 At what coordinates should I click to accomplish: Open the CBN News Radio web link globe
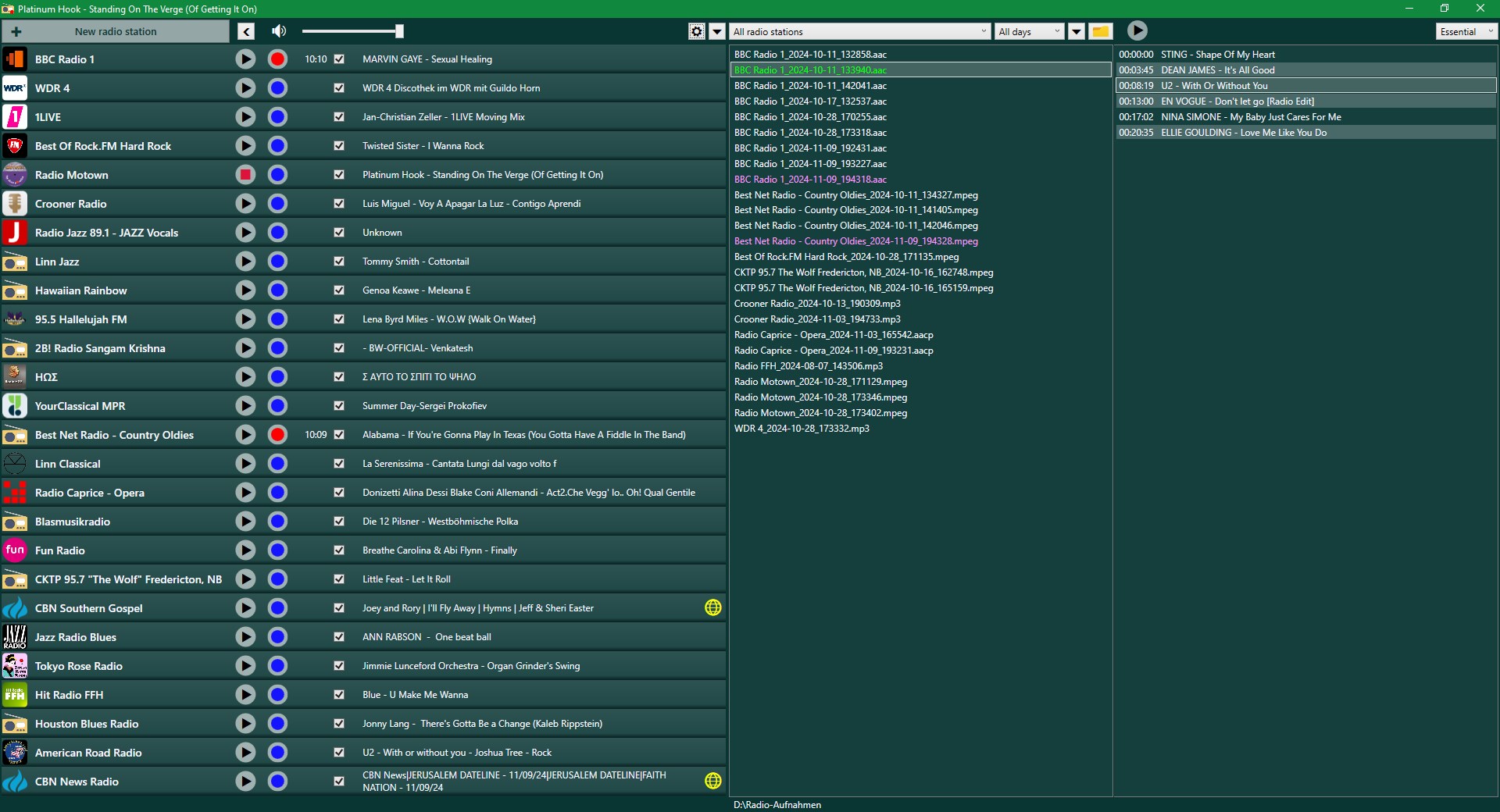click(713, 781)
